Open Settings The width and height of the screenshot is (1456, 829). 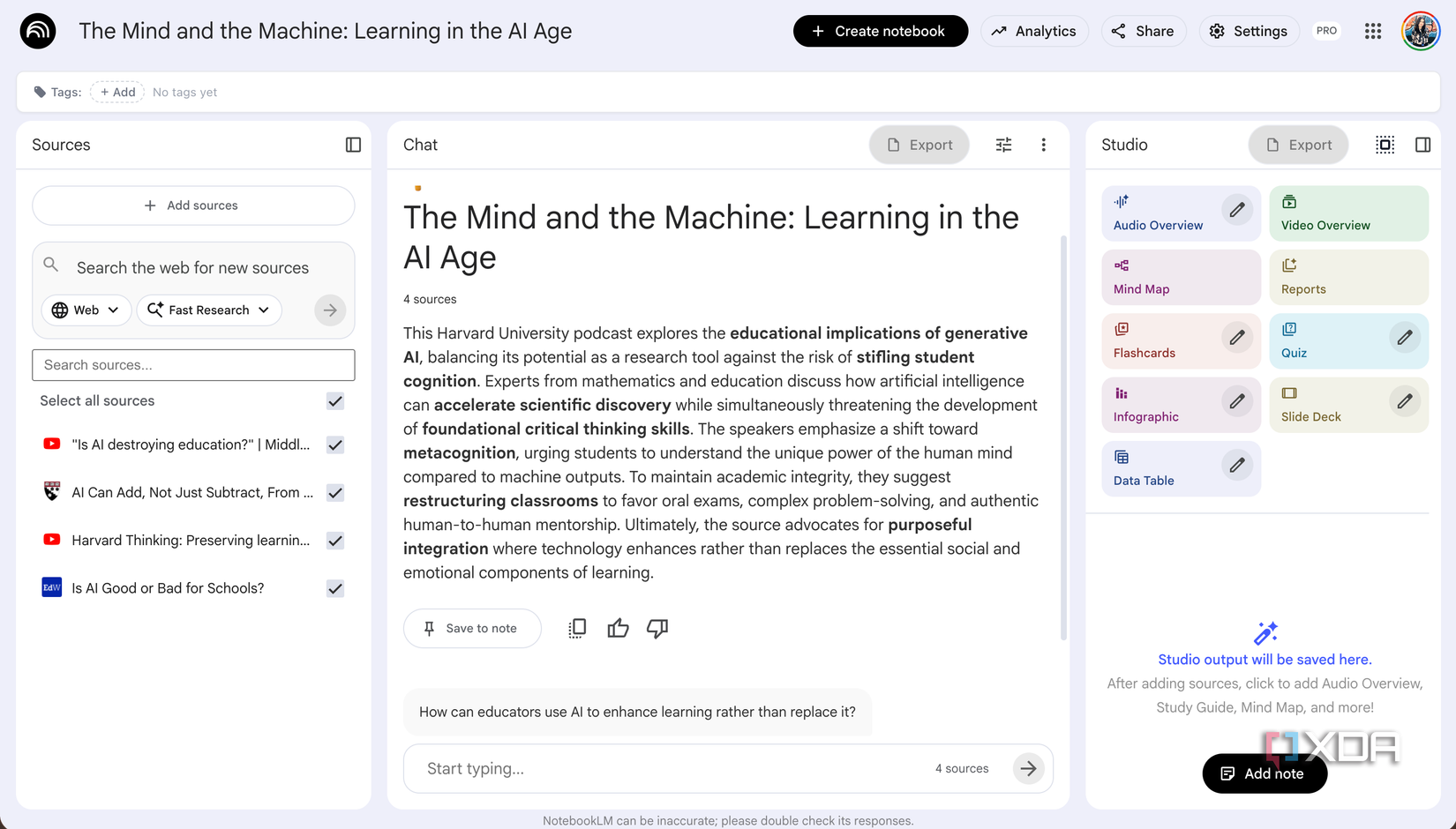tap(1249, 31)
